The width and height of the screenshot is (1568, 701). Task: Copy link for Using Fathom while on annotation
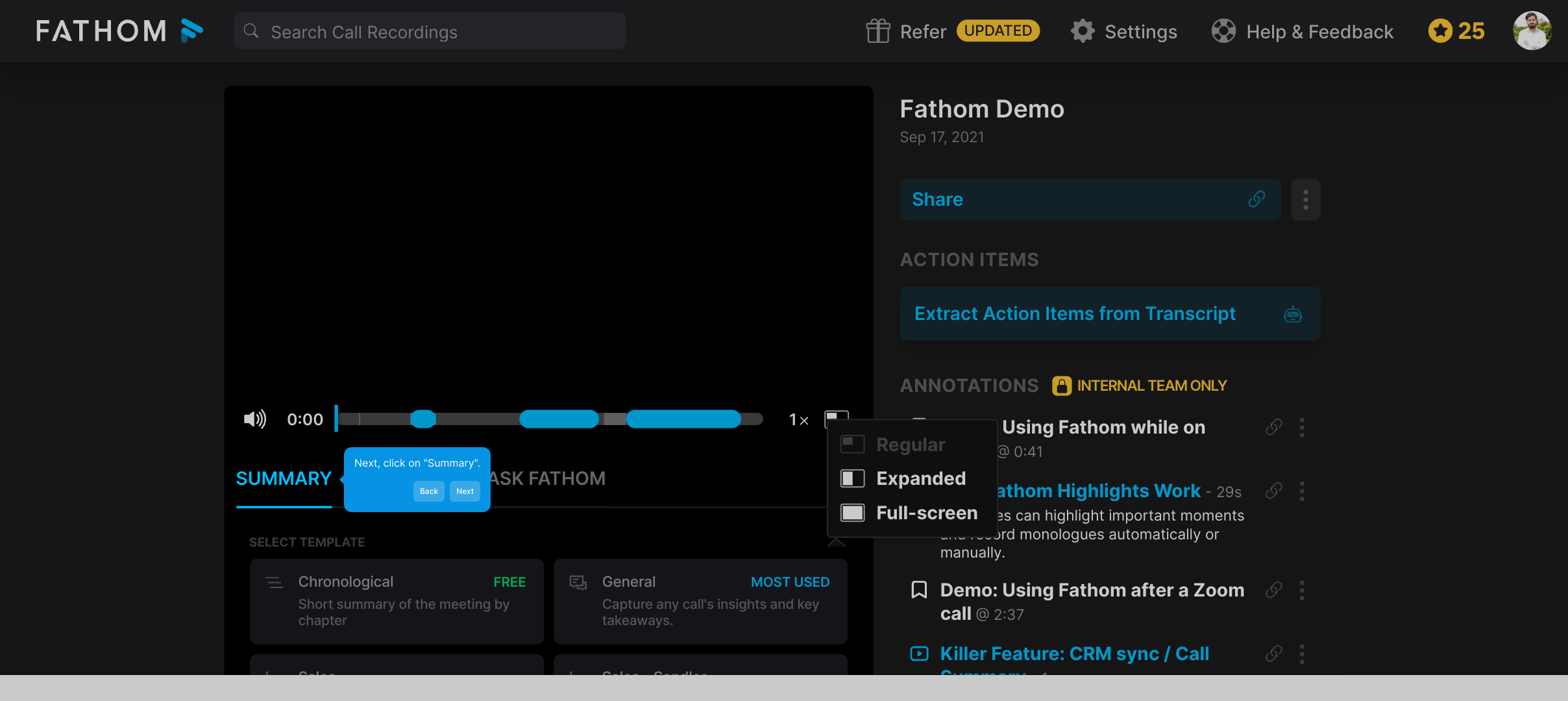click(1274, 427)
